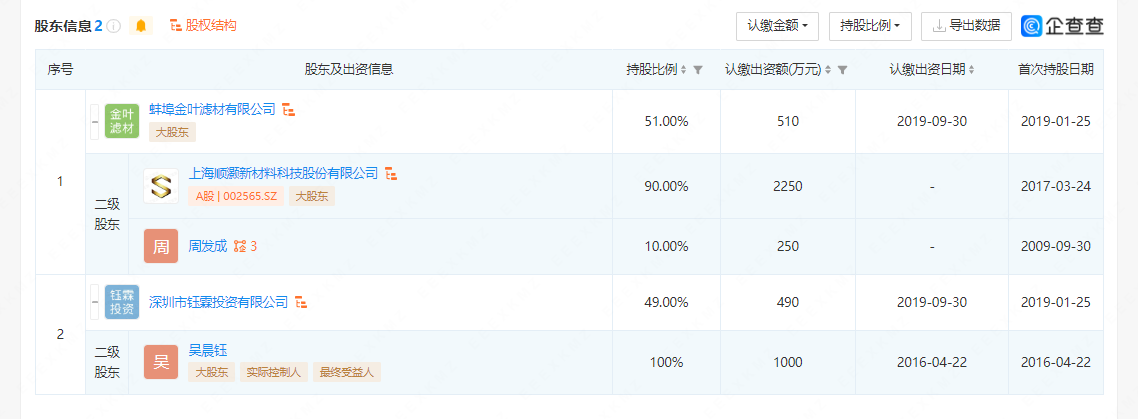Click the info icon beside 股东信息
The width and height of the screenshot is (1138, 419).
click(114, 26)
